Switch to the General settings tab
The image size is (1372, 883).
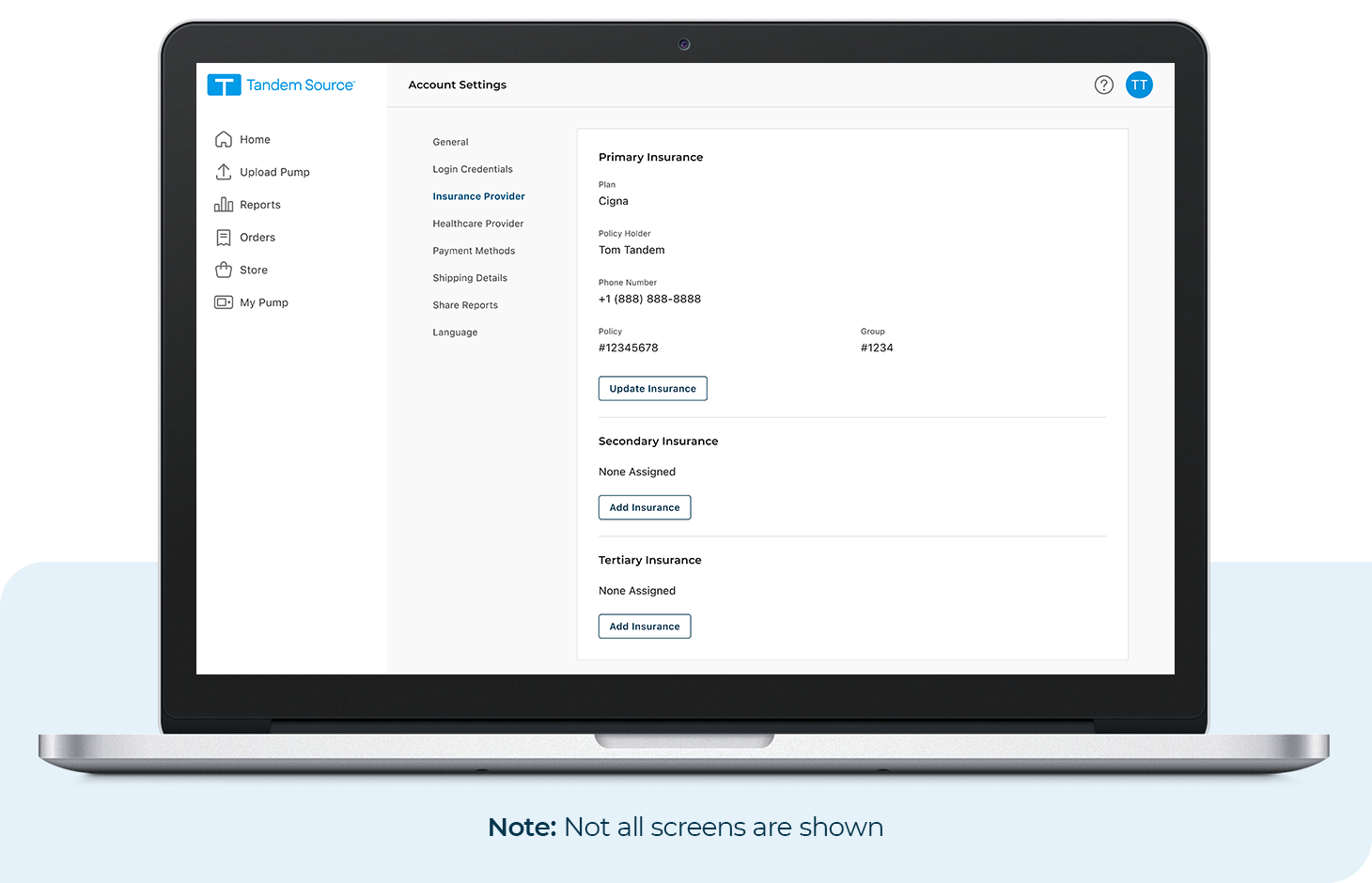coord(450,142)
